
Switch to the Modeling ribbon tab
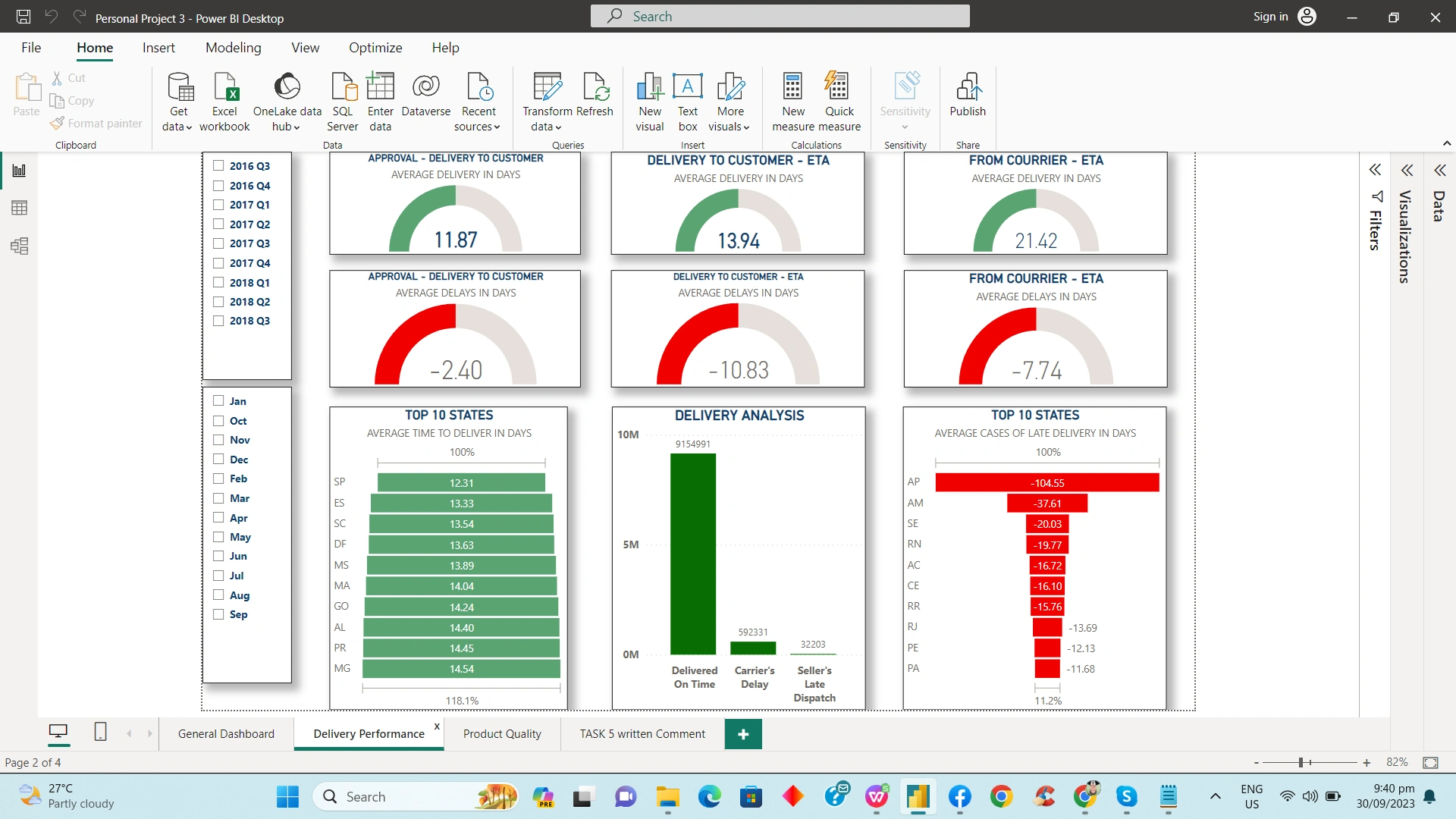[x=233, y=47]
